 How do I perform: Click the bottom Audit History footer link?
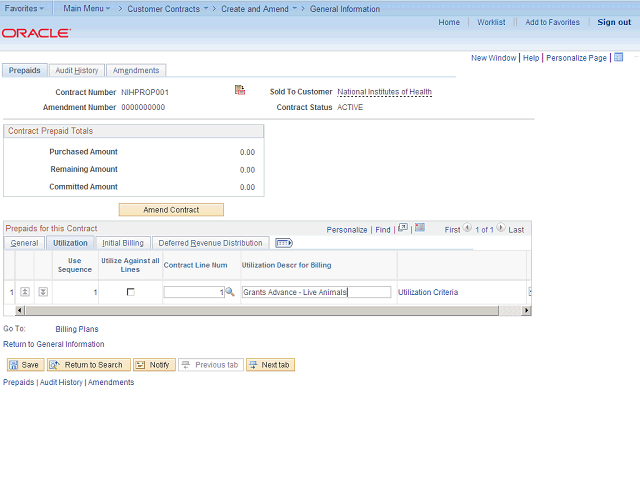pos(61,382)
